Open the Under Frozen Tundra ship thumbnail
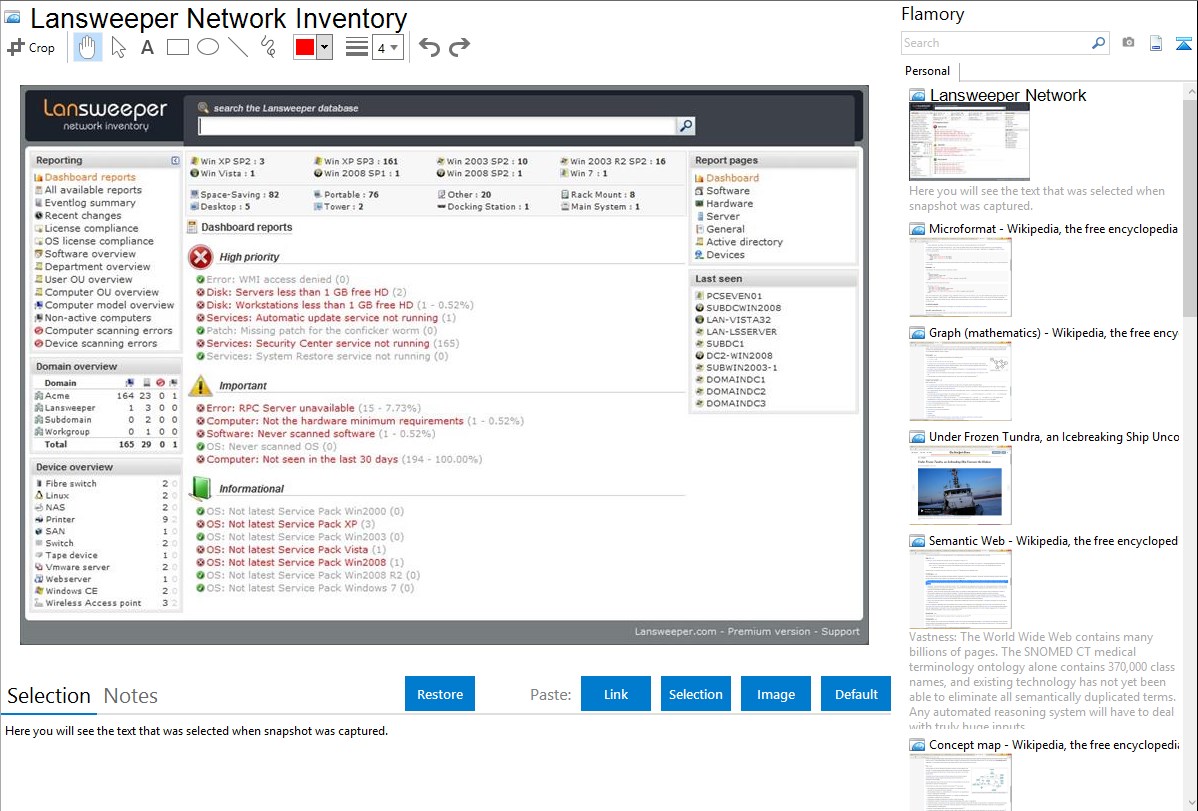The image size is (1198, 811). 960,485
